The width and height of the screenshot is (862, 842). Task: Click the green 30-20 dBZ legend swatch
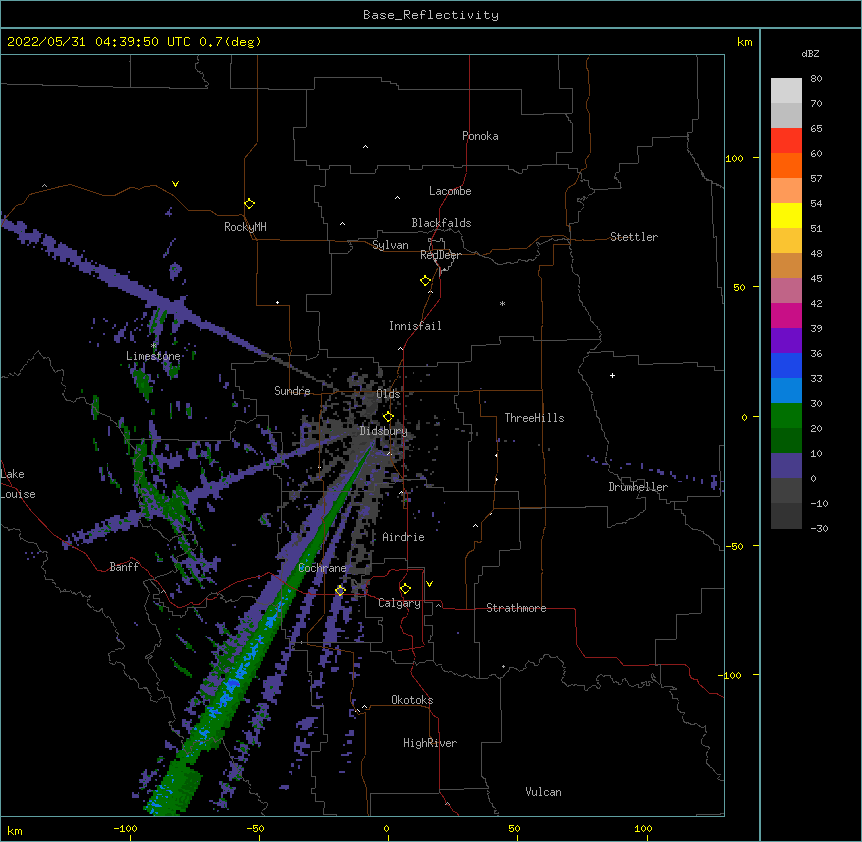coord(786,416)
